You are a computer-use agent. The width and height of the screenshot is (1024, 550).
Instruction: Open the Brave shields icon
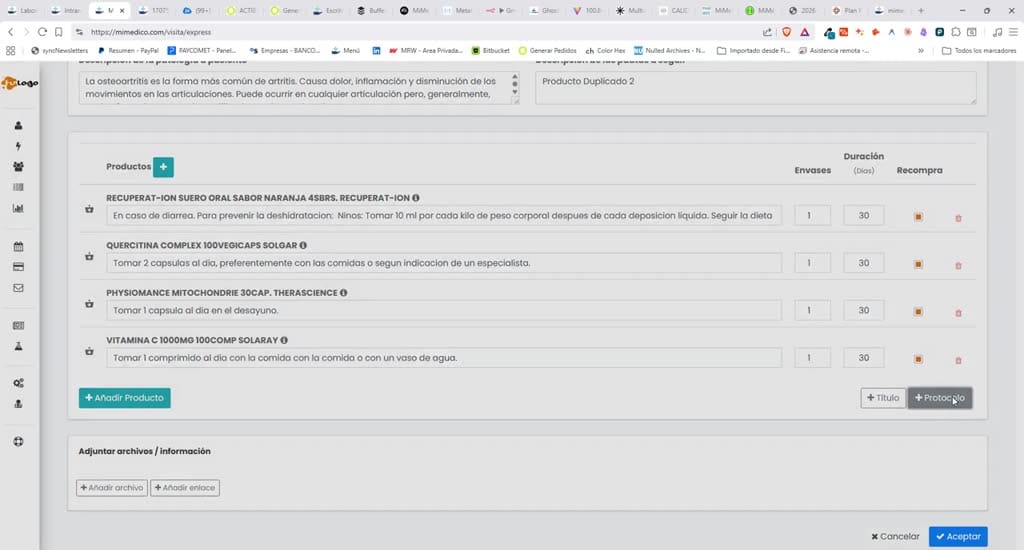coord(787,31)
